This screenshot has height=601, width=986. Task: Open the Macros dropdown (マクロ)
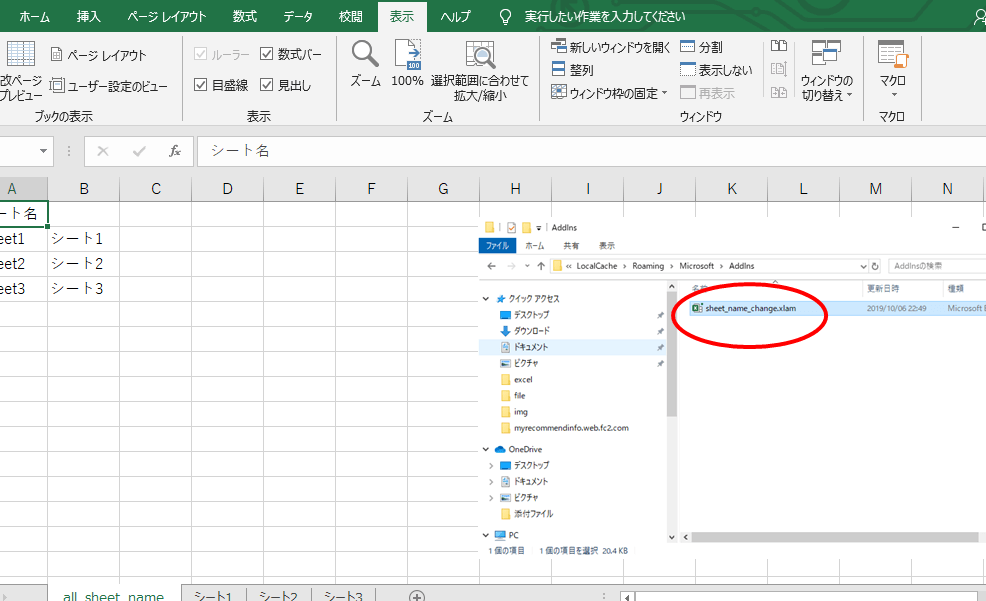(x=892, y=69)
